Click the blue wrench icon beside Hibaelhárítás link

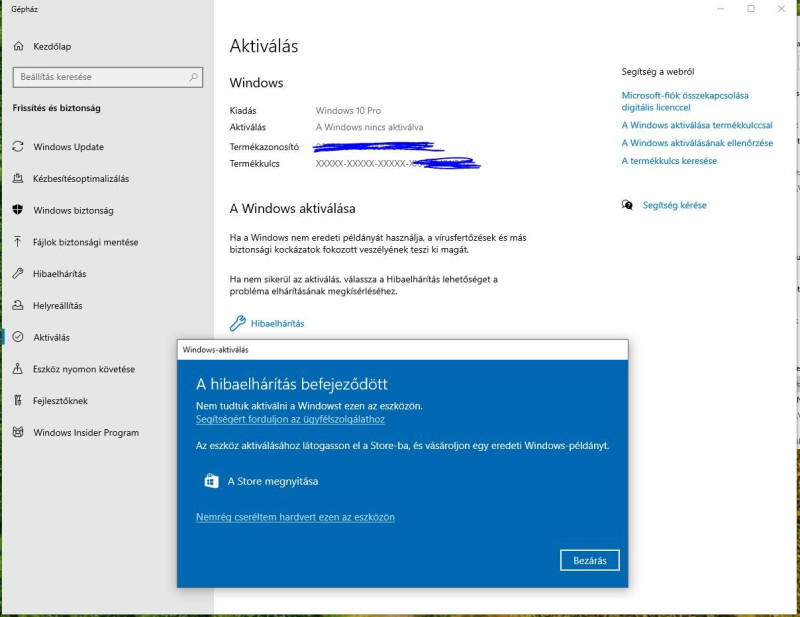238,323
